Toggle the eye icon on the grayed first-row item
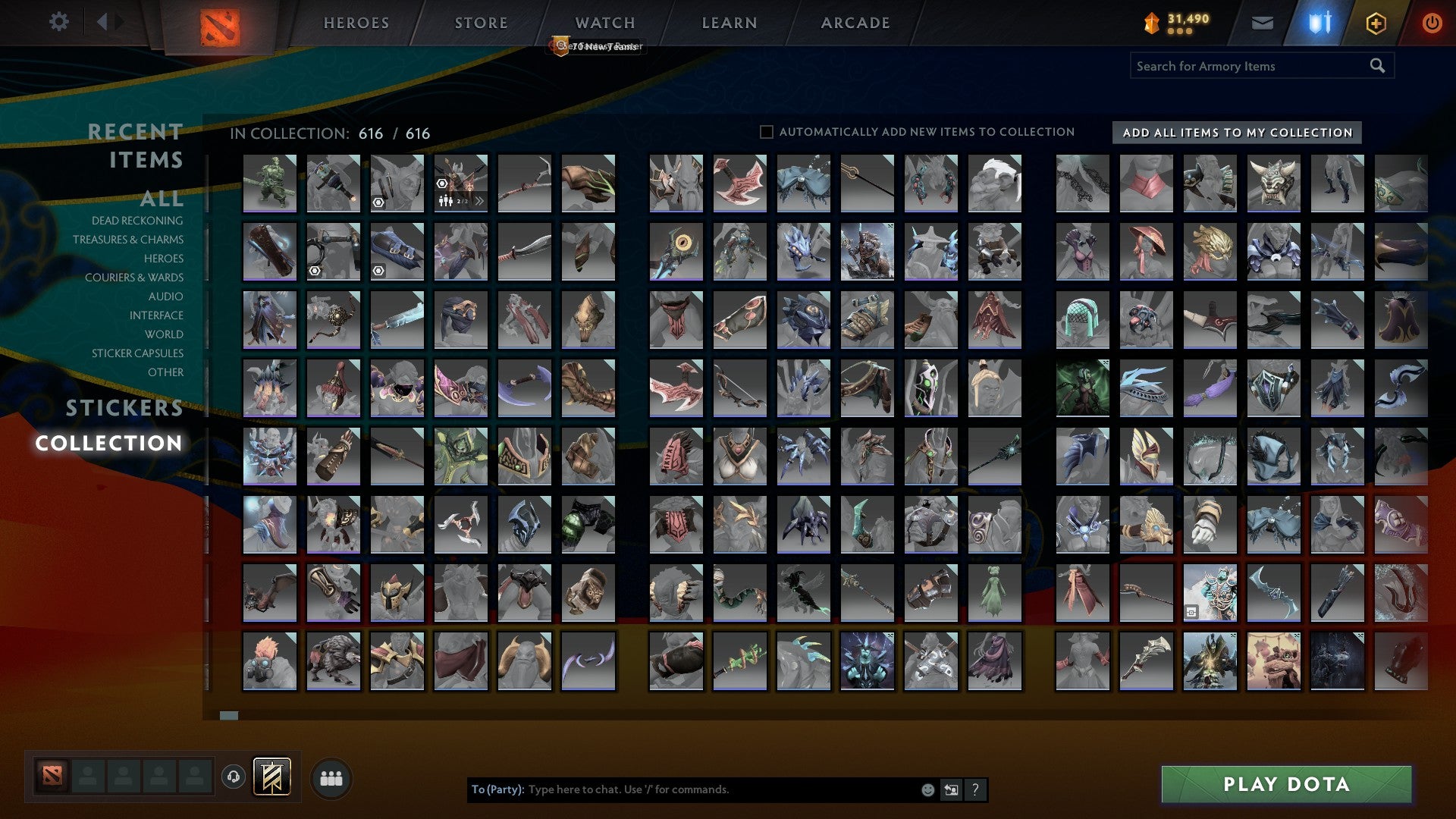Image resolution: width=1456 pixels, height=819 pixels. point(378,202)
